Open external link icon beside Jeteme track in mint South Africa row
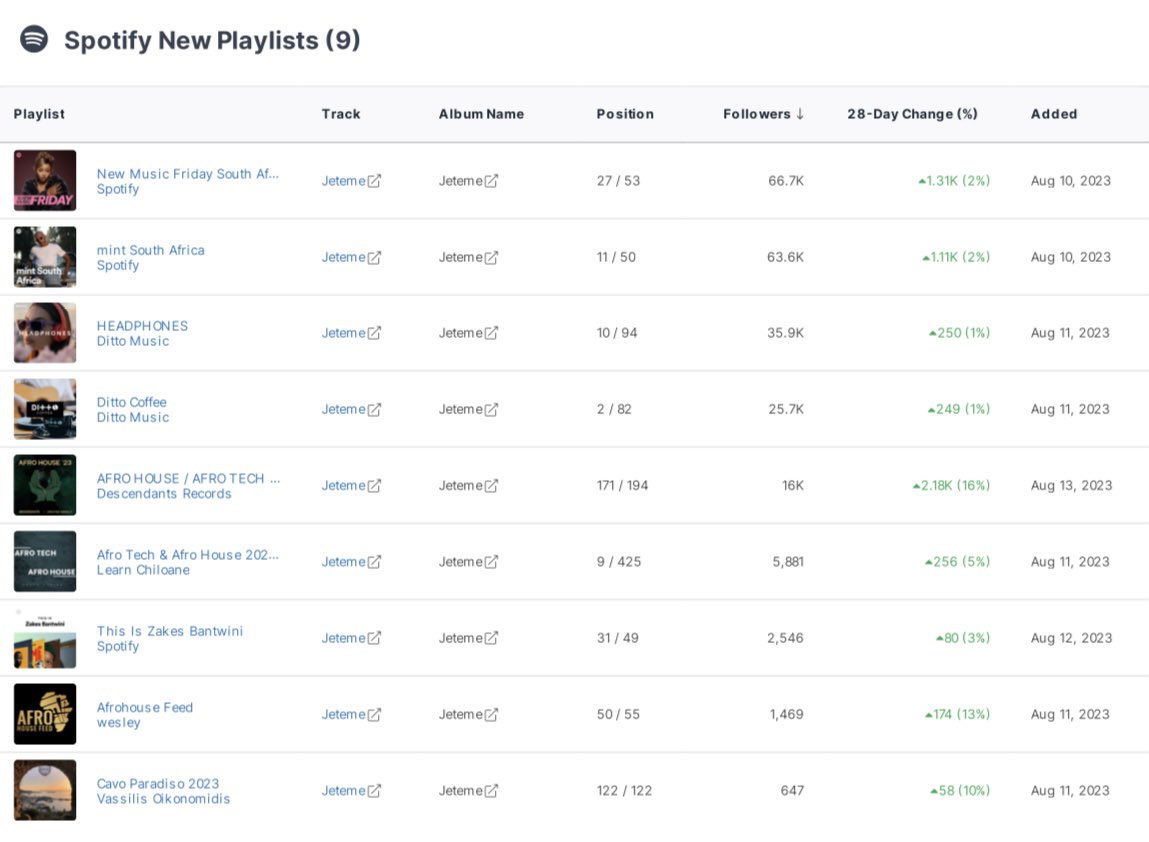The width and height of the screenshot is (1149, 842). (x=374, y=257)
